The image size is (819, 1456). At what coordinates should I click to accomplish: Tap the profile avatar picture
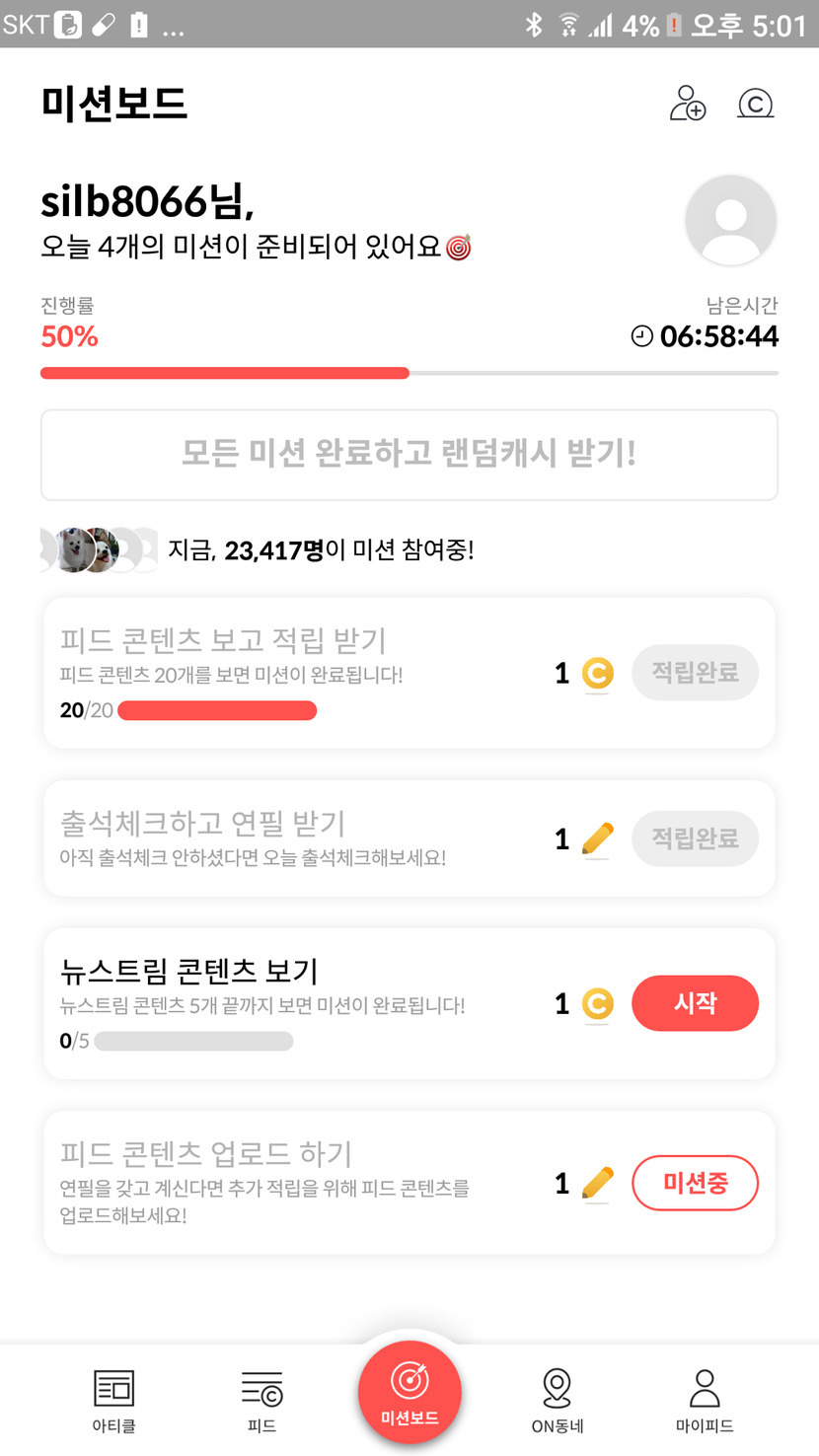coord(730,220)
